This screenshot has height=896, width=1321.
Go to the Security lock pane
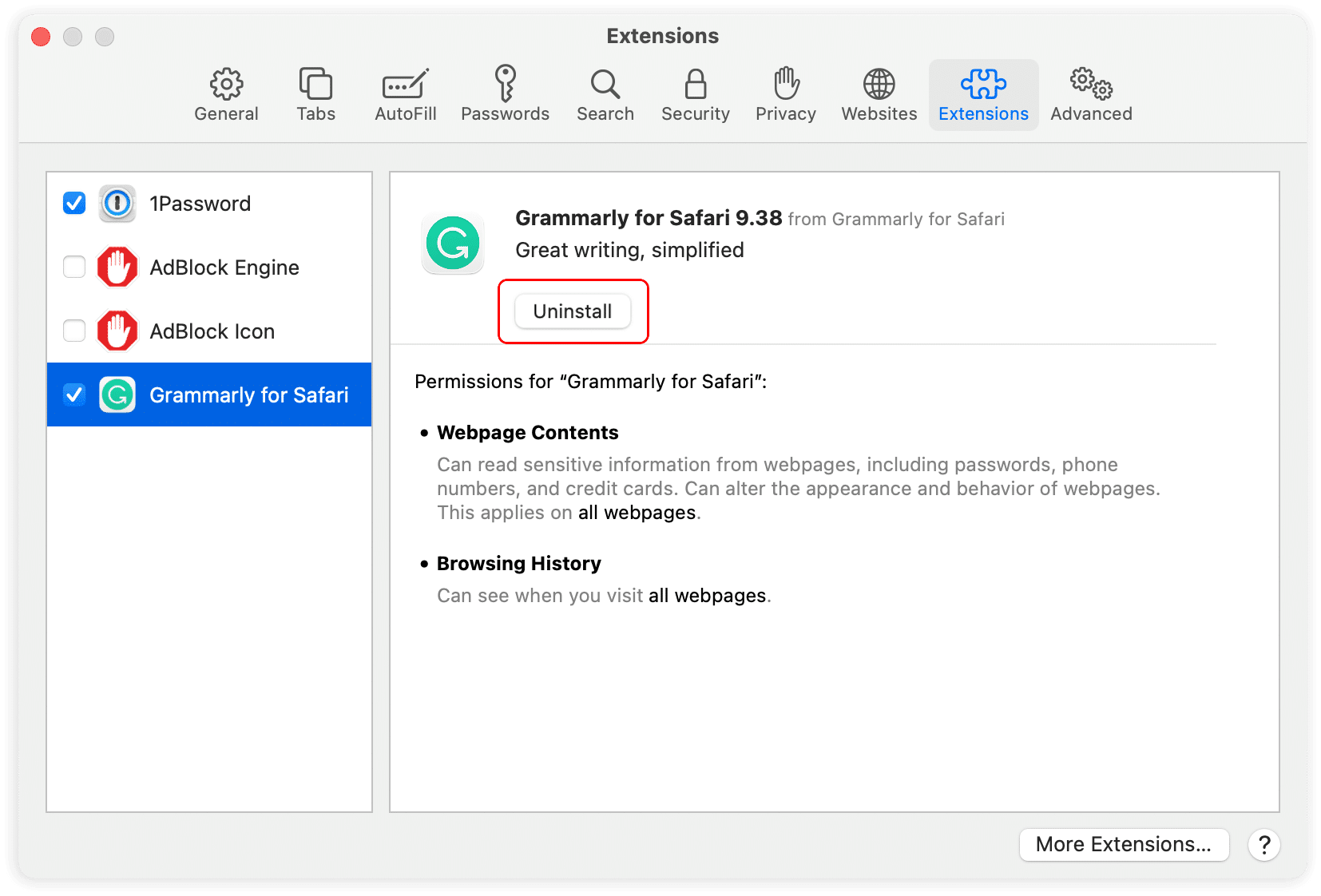click(696, 94)
